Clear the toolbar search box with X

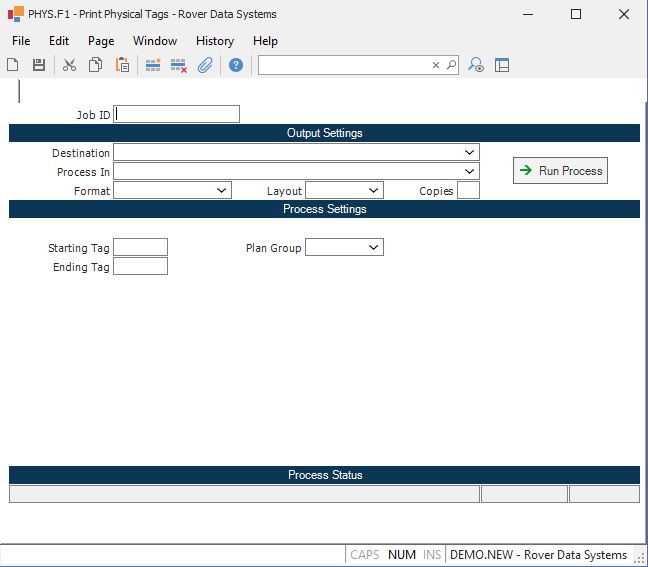pyautogui.click(x=436, y=65)
